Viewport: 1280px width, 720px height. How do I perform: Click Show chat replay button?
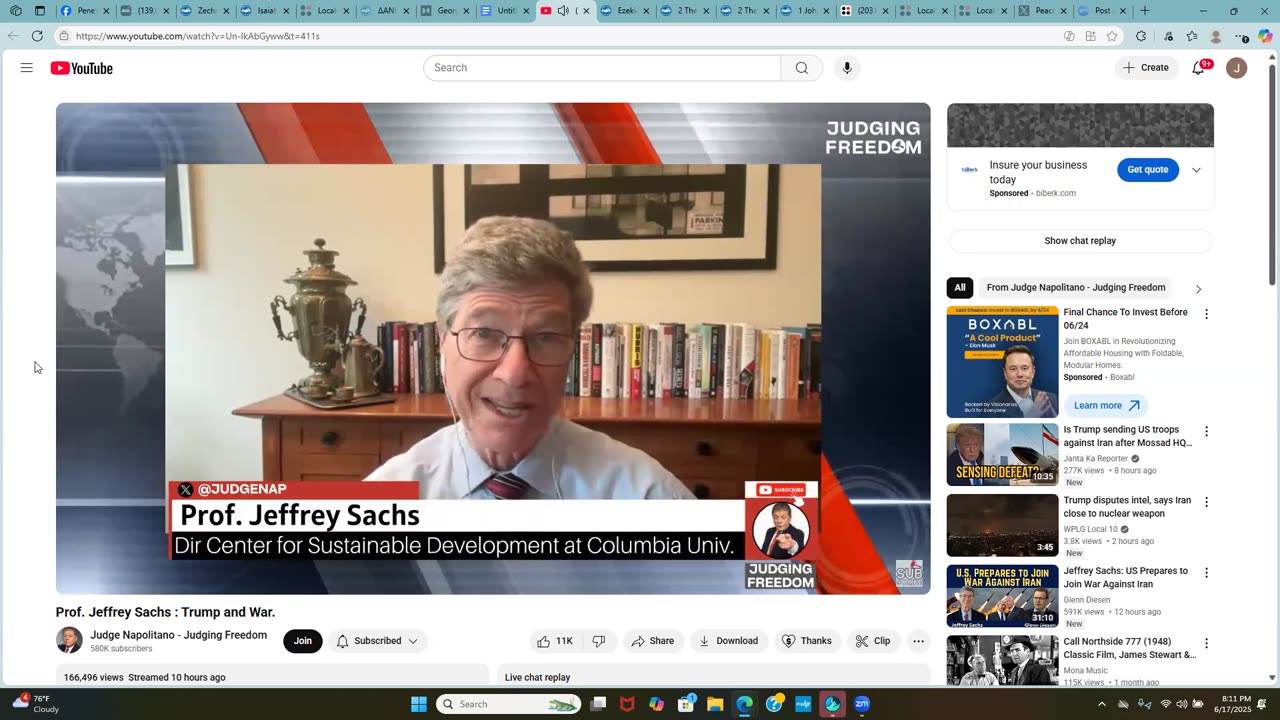coord(1080,241)
